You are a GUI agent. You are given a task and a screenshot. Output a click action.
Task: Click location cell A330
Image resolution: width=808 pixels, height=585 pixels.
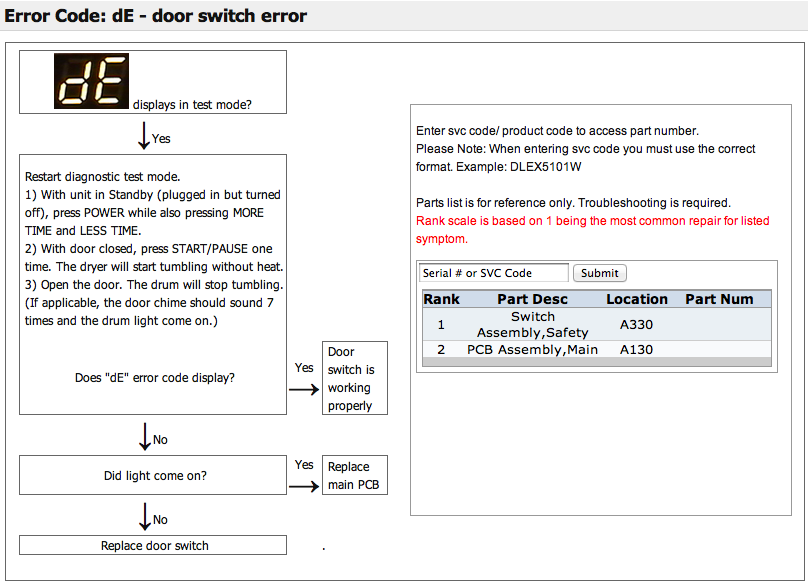636,325
